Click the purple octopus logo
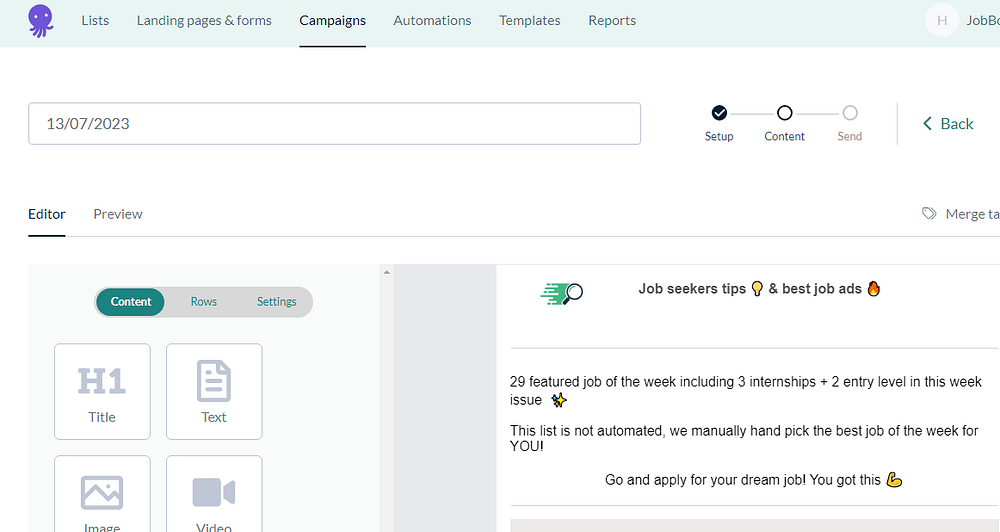This screenshot has height=532, width=1000. coord(41,20)
